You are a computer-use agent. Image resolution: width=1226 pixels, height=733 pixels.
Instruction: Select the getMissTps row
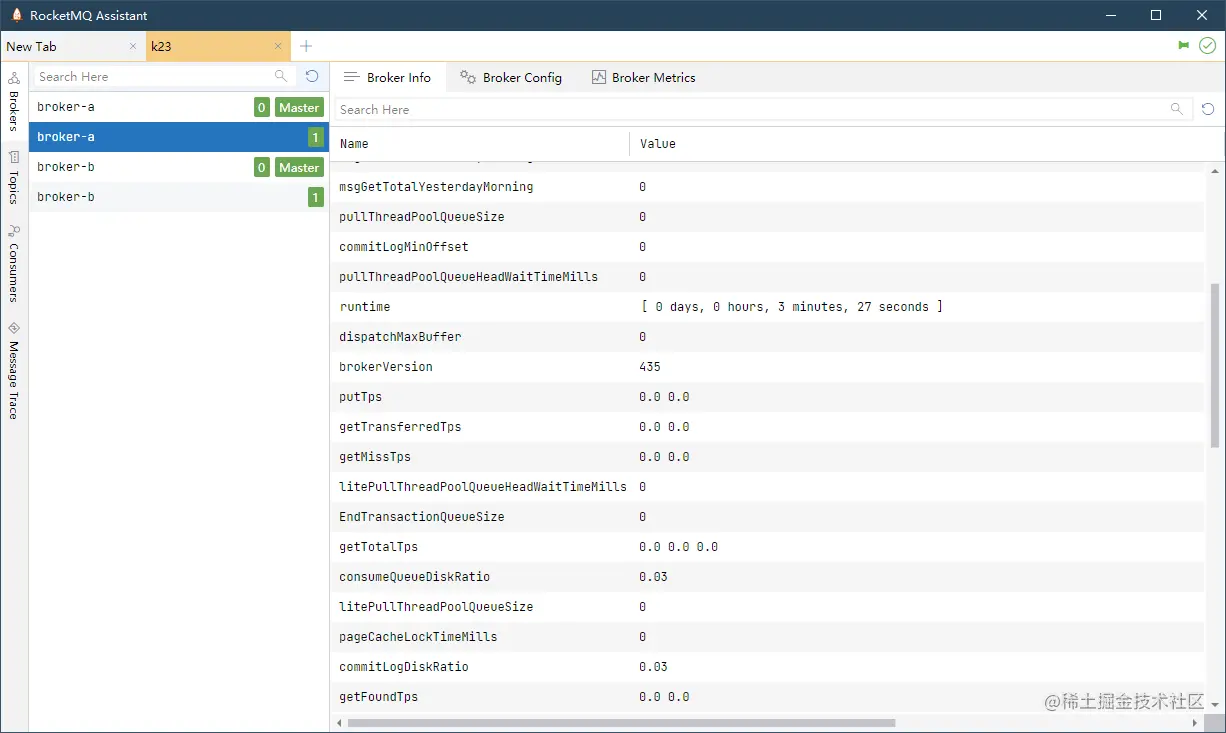click(x=767, y=457)
